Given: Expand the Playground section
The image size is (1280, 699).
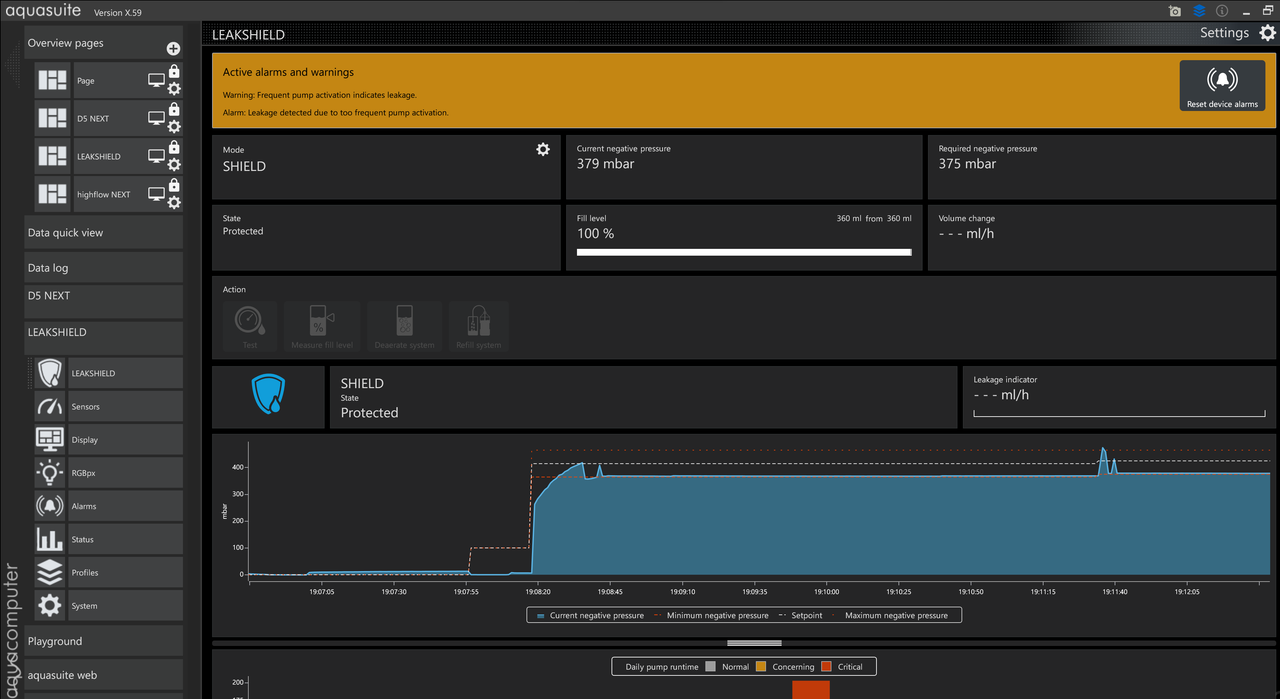Looking at the screenshot, I should [x=104, y=641].
